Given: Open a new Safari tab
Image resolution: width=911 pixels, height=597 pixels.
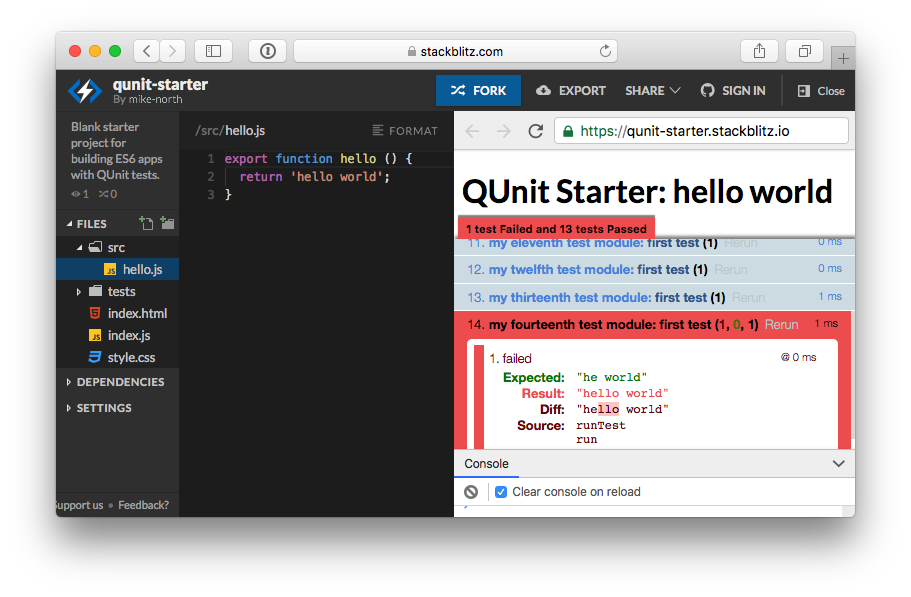Looking at the screenshot, I should click(842, 56).
